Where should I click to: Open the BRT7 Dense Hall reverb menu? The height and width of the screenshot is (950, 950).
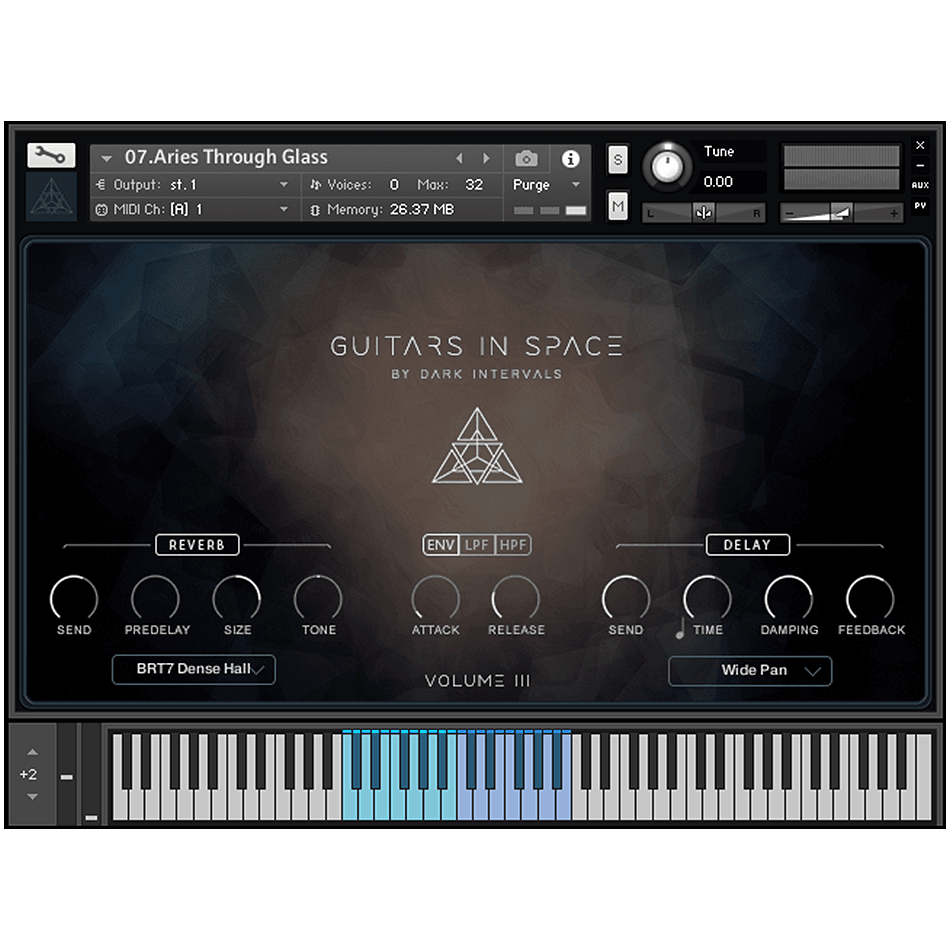[x=193, y=670]
